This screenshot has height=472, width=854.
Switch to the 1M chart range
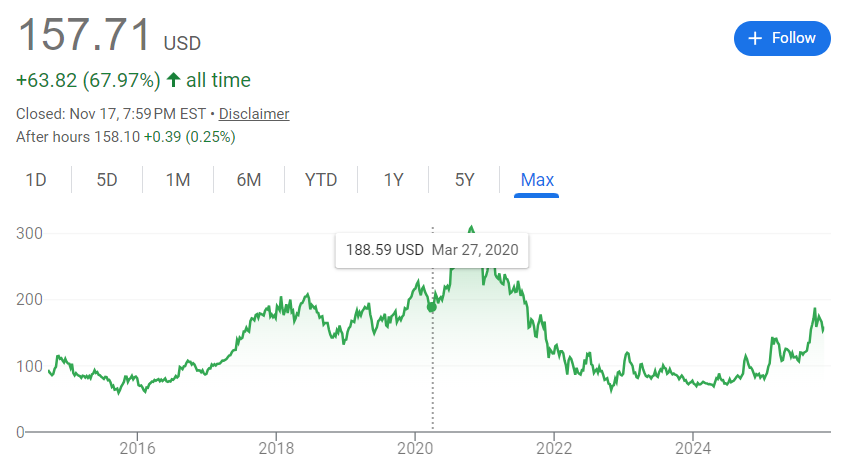(x=178, y=180)
